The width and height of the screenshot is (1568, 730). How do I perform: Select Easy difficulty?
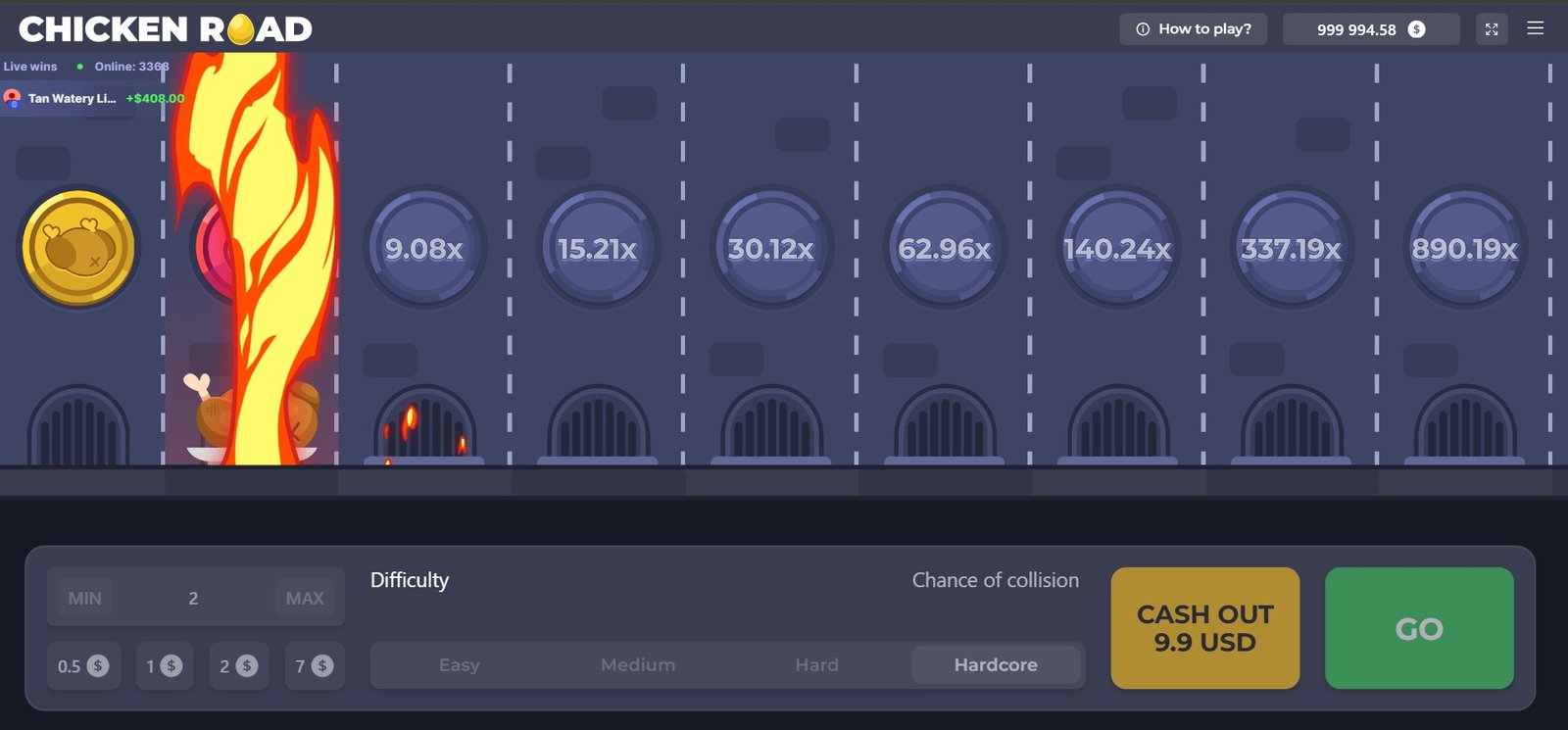coord(459,665)
